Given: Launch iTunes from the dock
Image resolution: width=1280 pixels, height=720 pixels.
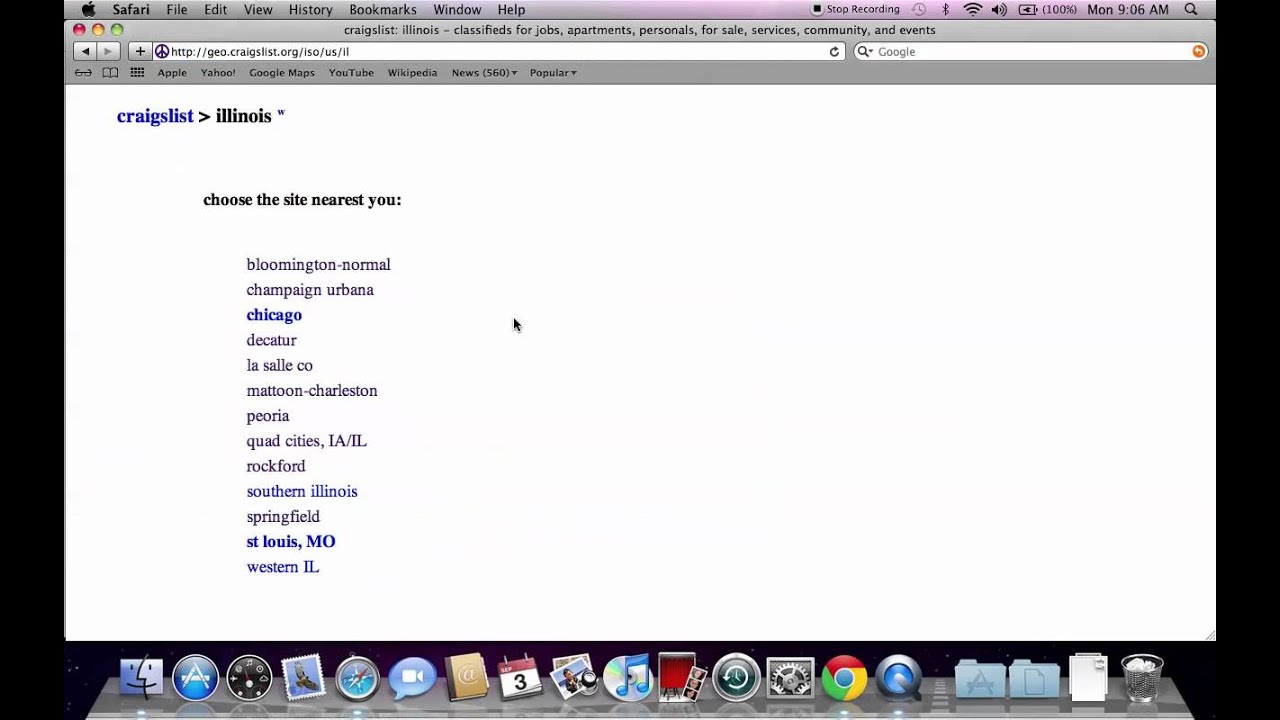Looking at the screenshot, I should pyautogui.click(x=628, y=677).
